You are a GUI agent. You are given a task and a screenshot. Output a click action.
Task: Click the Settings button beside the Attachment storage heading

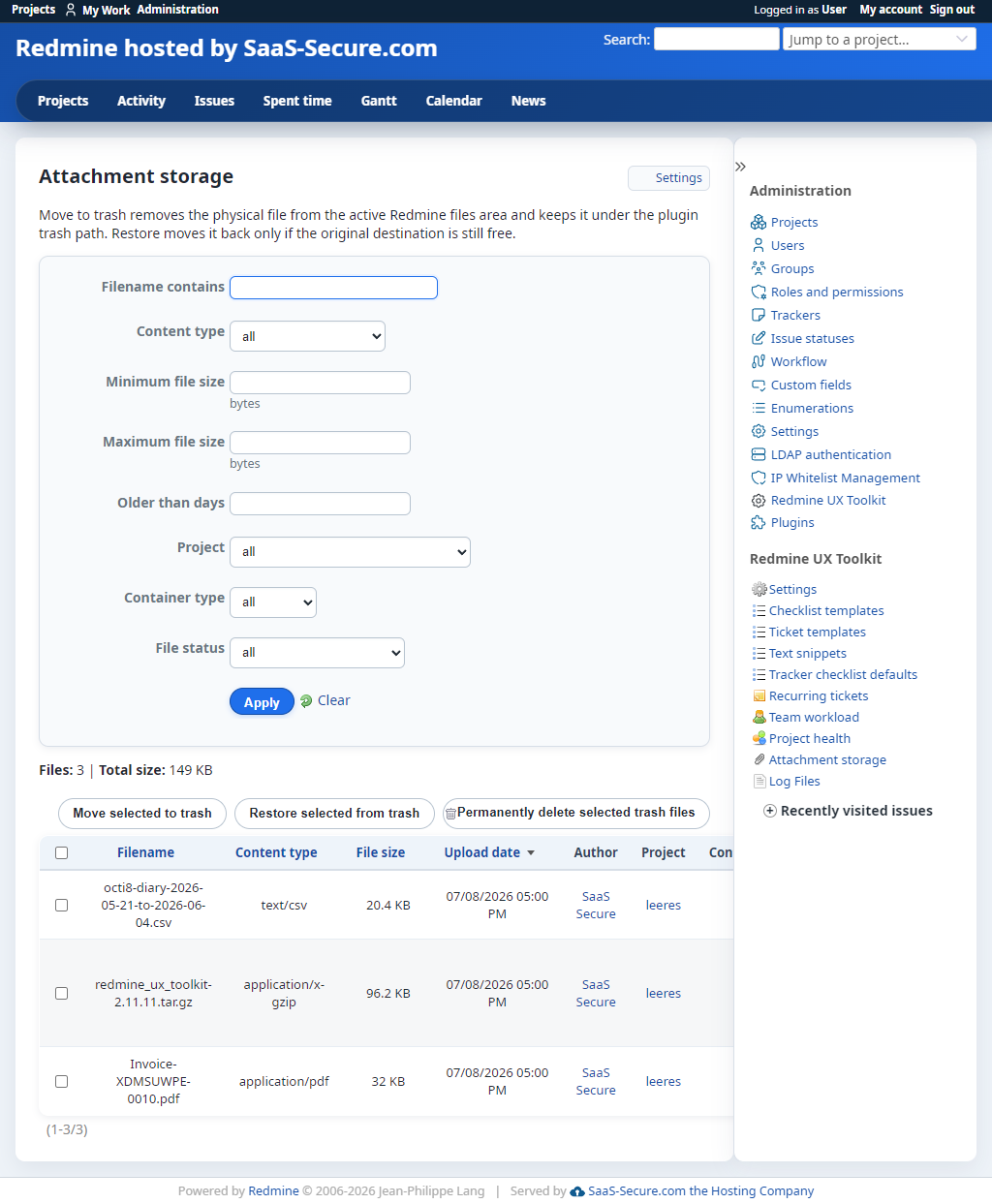(x=668, y=178)
